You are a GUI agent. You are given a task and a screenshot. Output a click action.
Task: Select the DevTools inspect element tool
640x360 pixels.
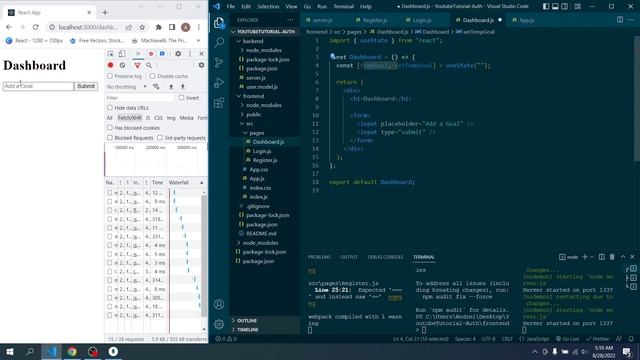point(111,53)
